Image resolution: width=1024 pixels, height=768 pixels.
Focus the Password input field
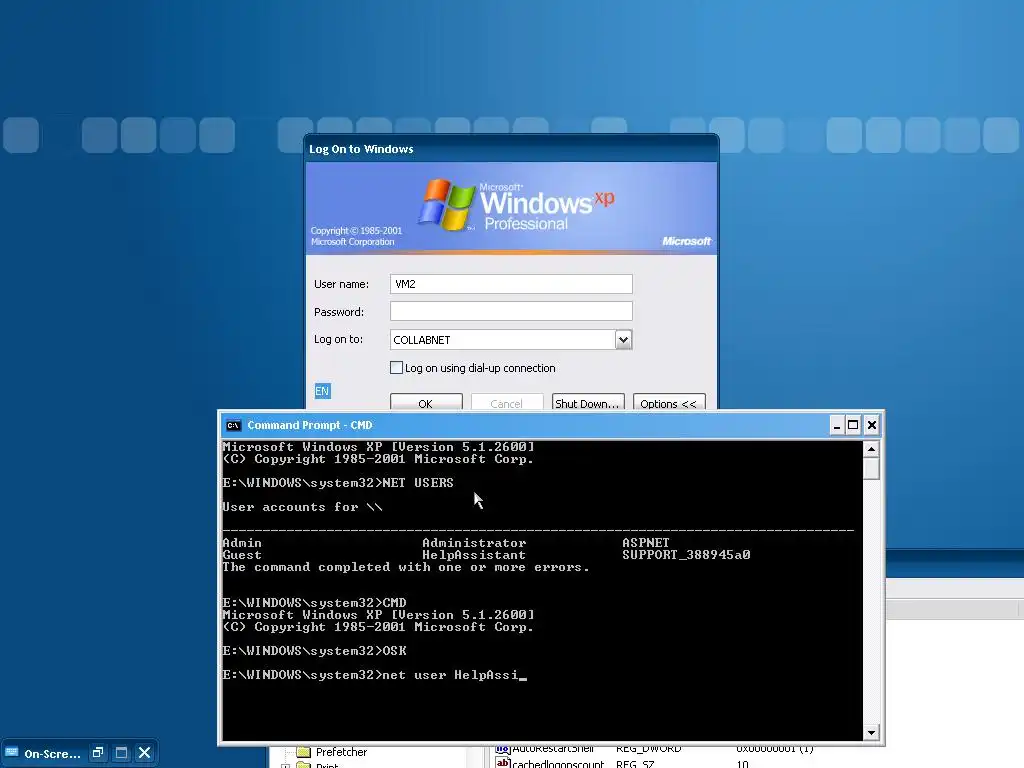coord(511,312)
